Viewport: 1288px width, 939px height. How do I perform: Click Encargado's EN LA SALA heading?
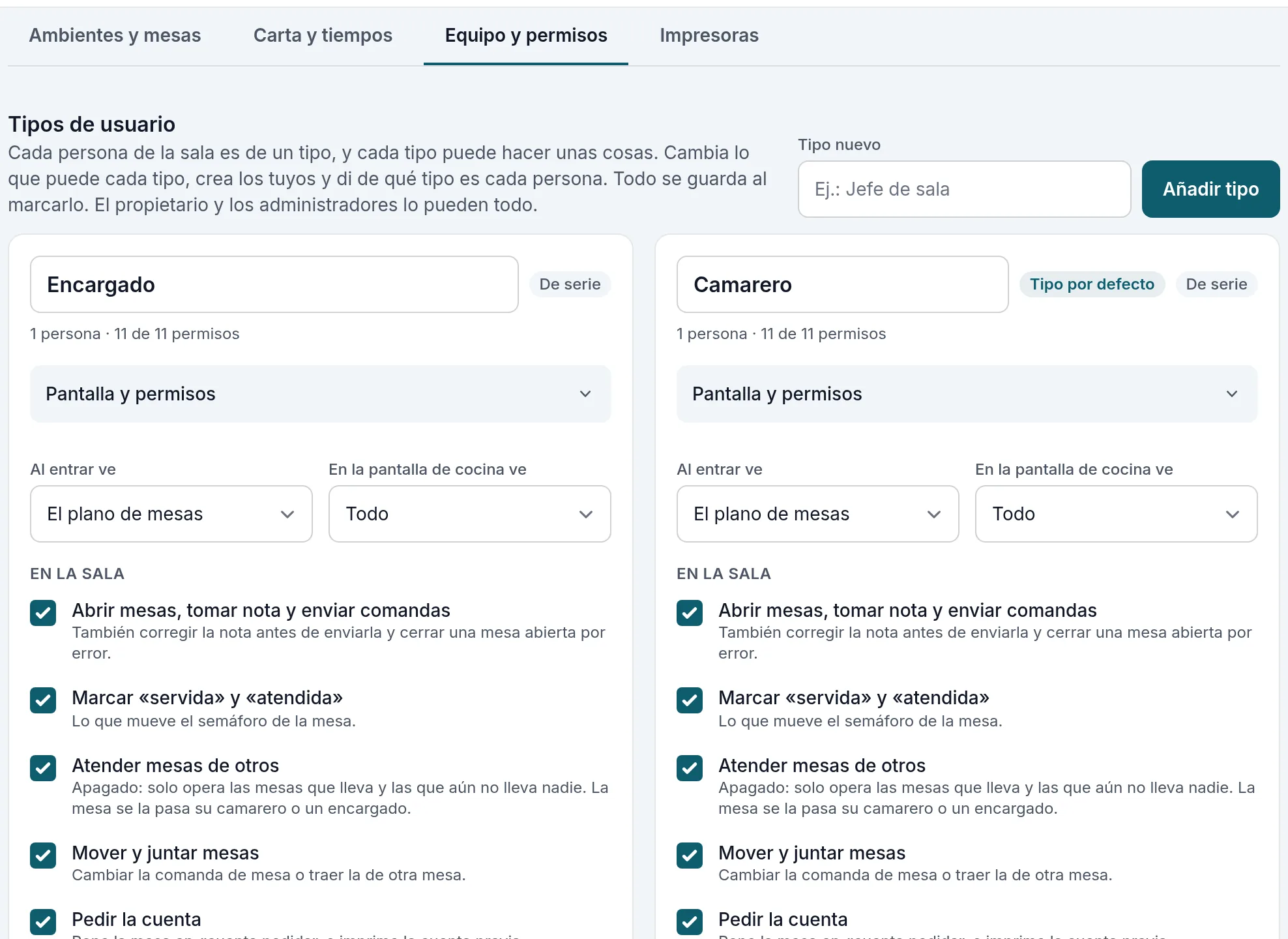pos(77,574)
